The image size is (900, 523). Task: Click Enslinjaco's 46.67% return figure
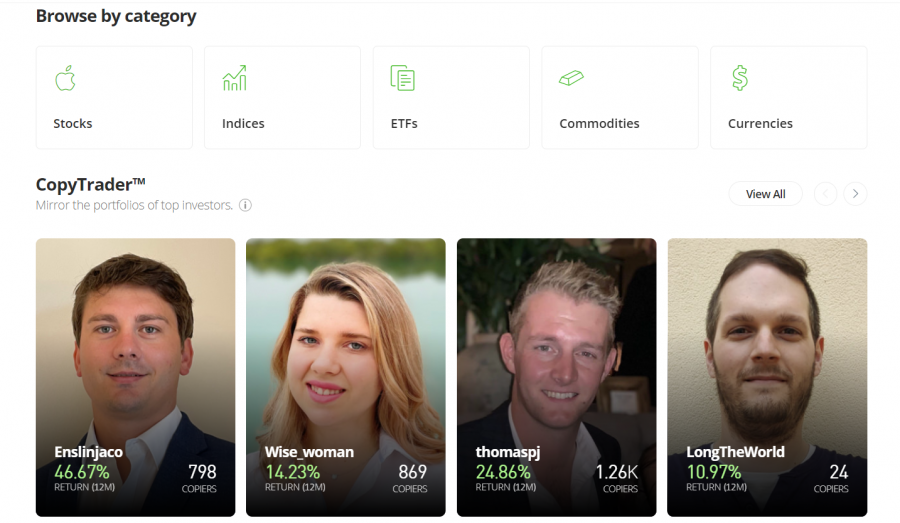click(x=82, y=472)
